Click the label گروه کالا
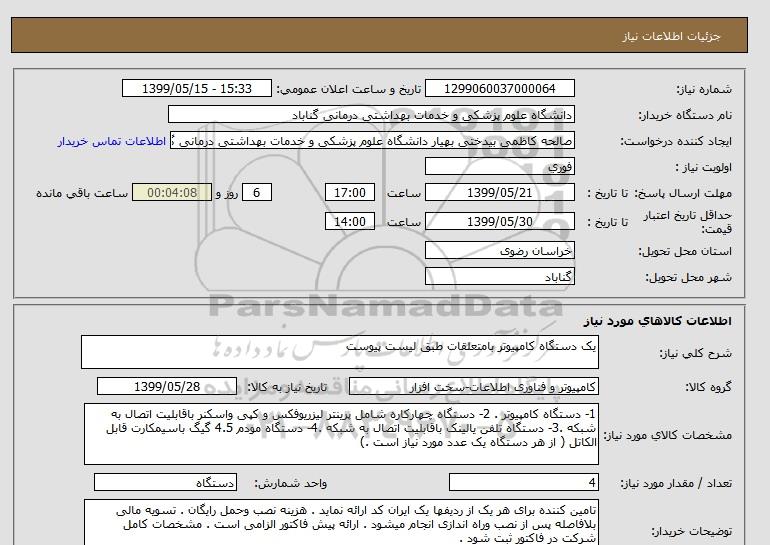770x545 pixels. tap(709, 387)
